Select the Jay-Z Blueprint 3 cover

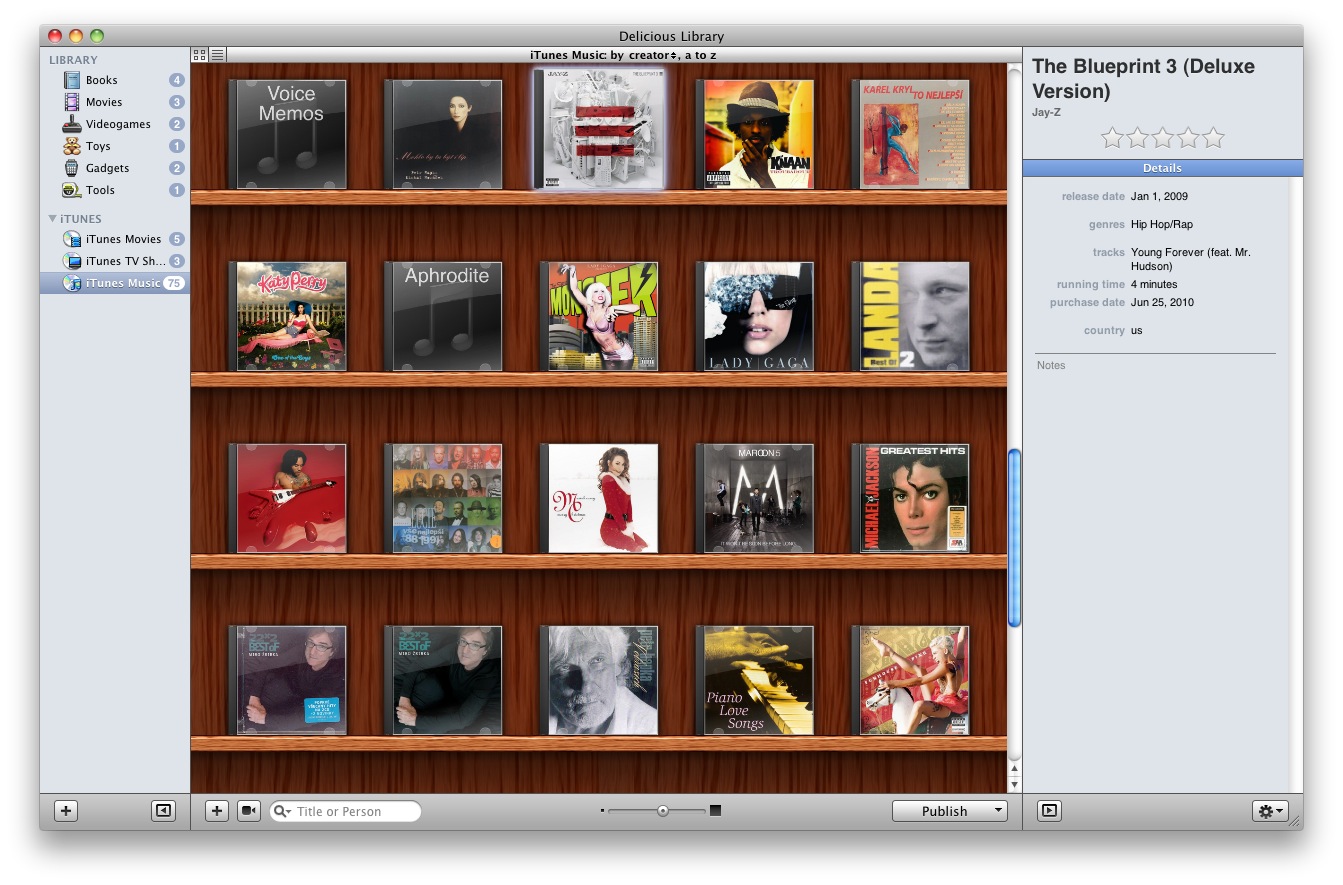coord(600,128)
